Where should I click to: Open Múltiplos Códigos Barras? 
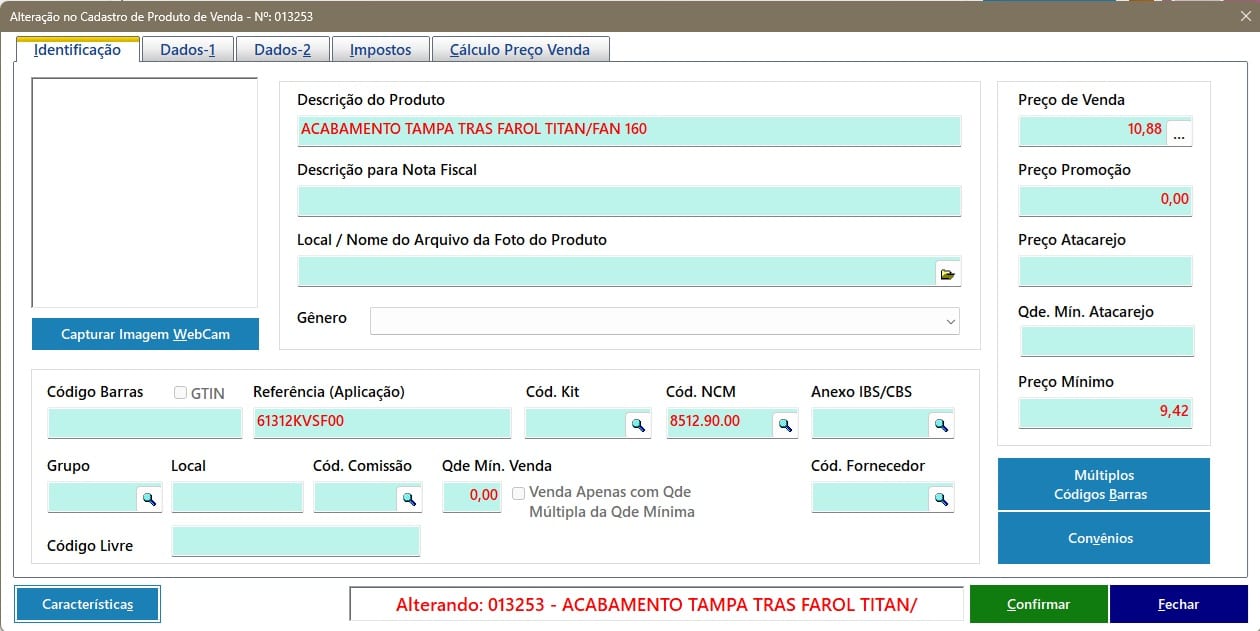tap(1104, 484)
